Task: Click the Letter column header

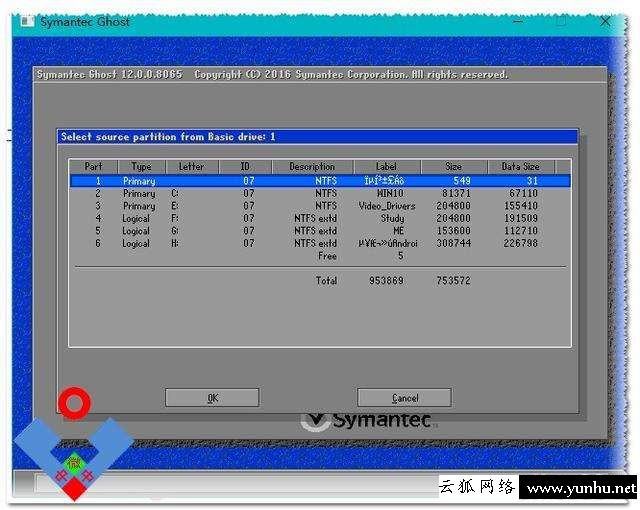Action: [x=192, y=166]
